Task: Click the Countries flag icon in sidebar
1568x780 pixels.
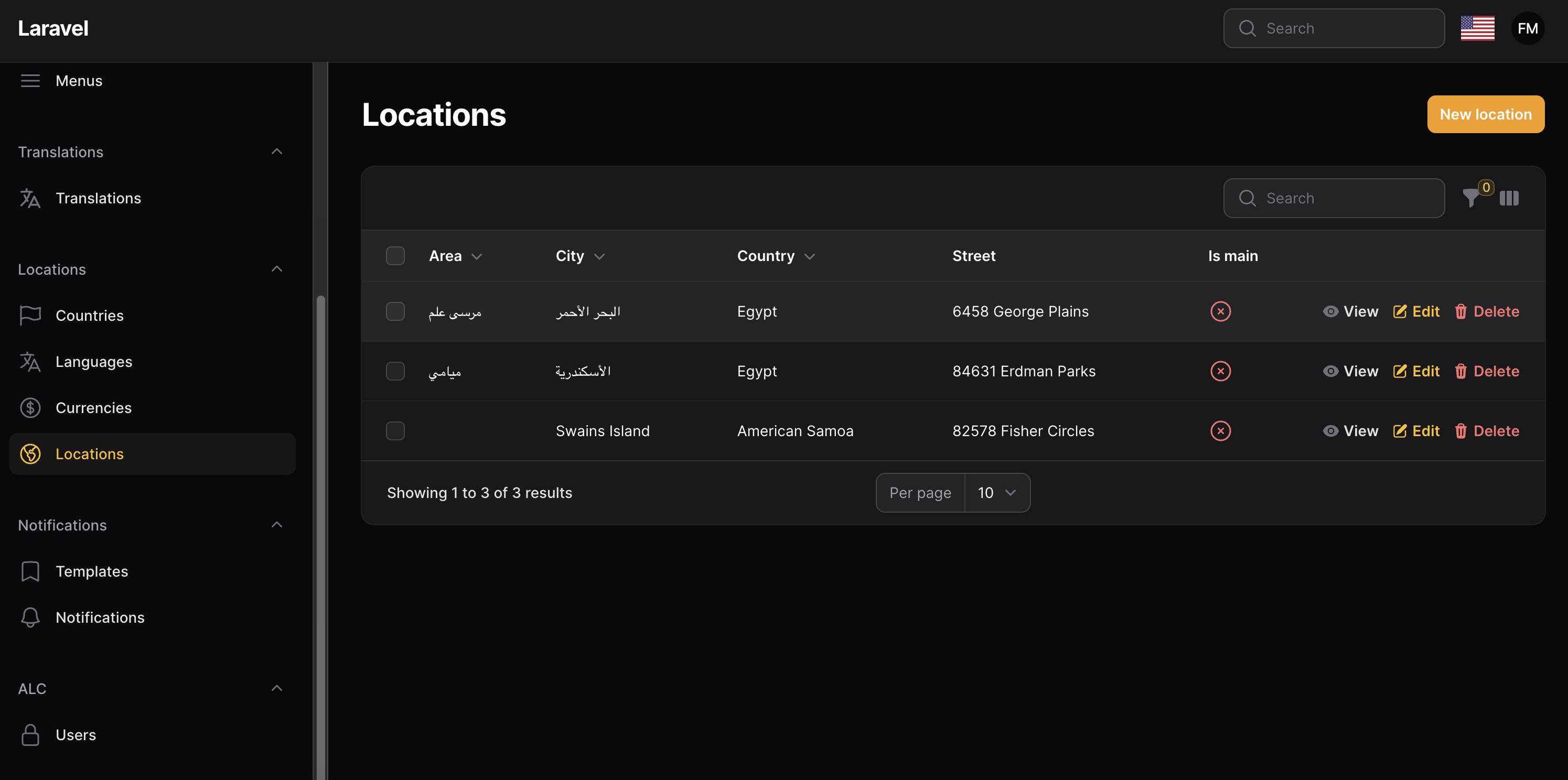Action: click(x=30, y=315)
